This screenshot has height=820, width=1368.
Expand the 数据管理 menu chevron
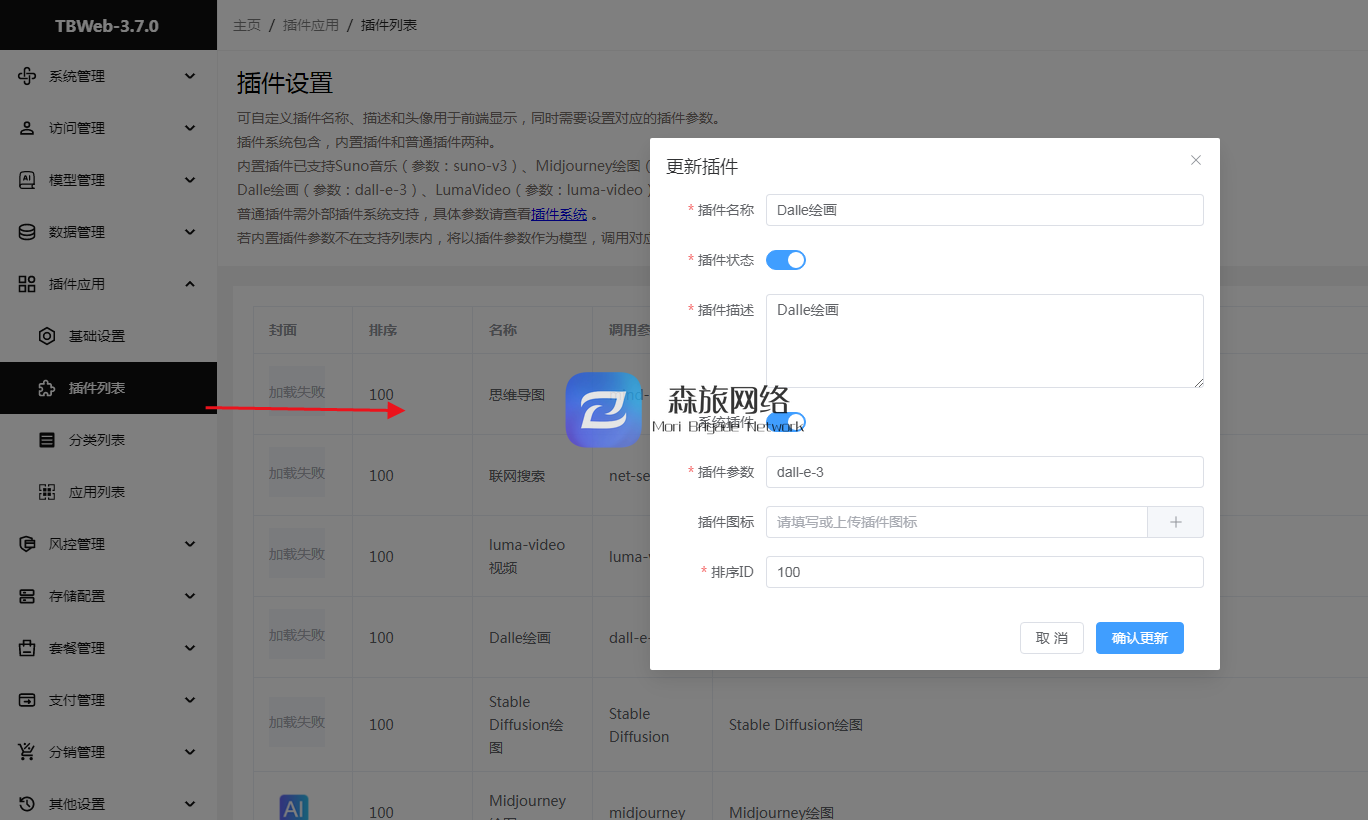click(190, 232)
